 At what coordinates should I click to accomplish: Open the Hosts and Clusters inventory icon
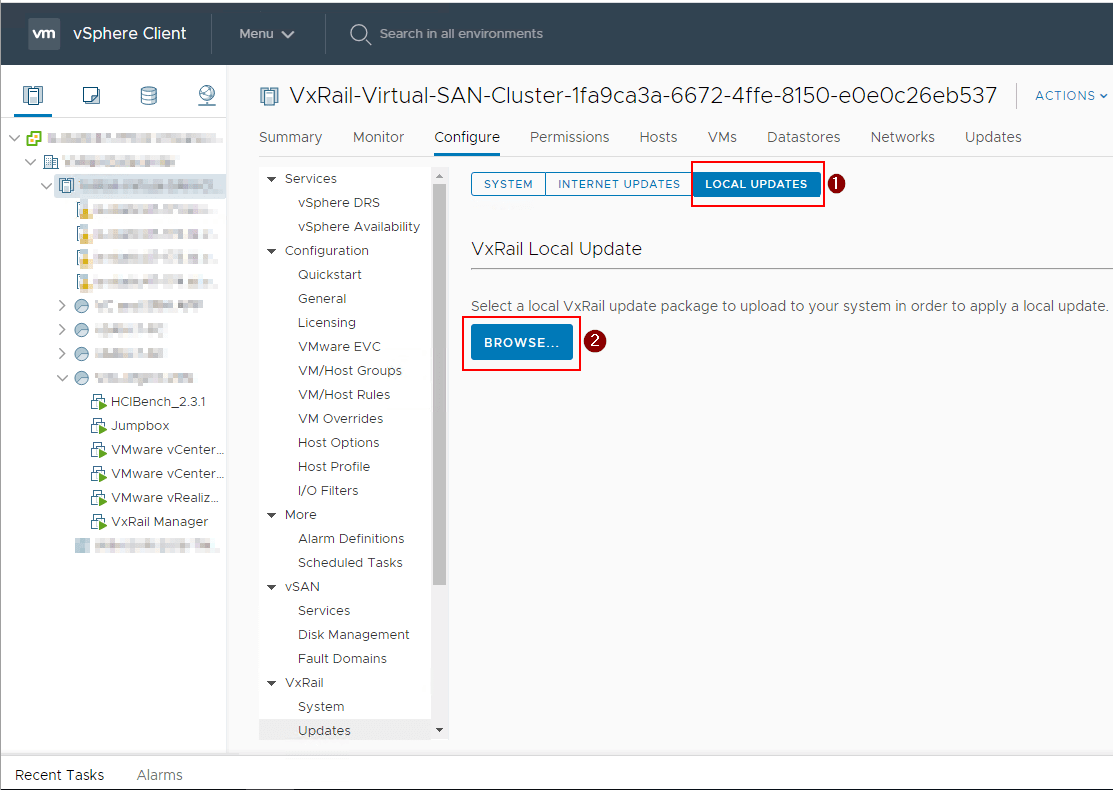(34, 96)
